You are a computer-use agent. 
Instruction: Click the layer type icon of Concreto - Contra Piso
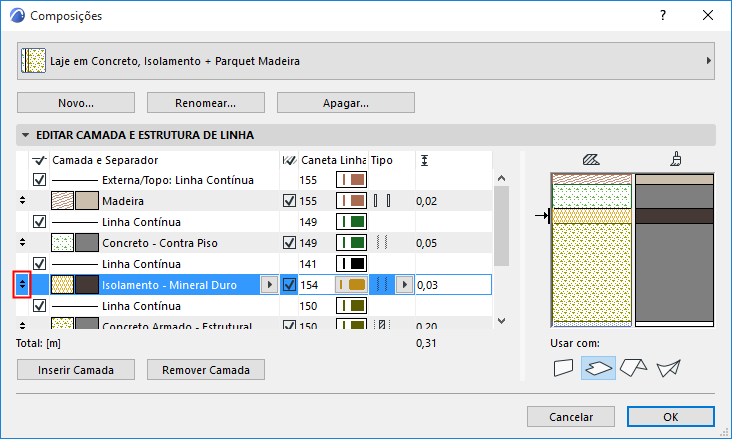coord(382,242)
